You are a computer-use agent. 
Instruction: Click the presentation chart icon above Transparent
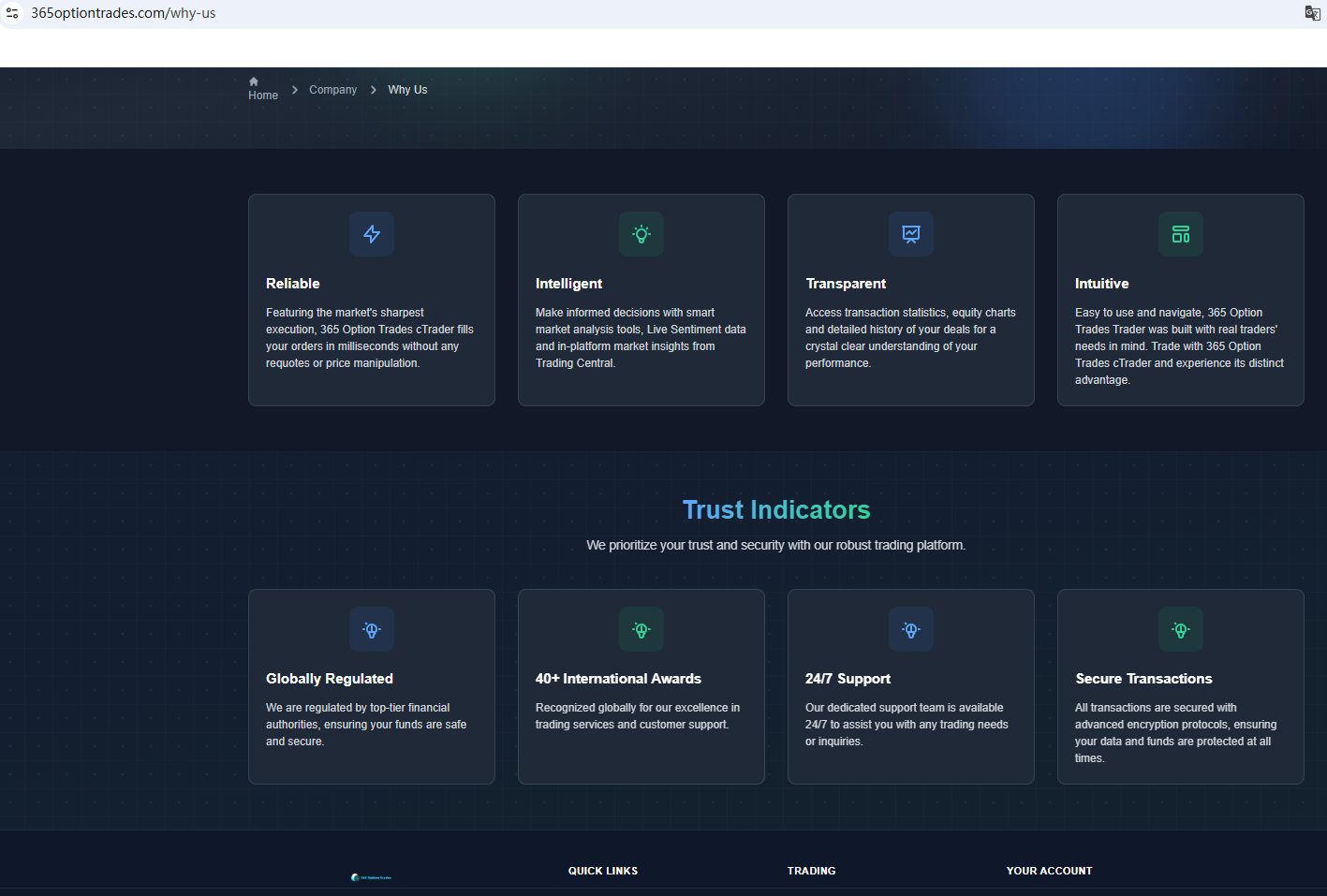(x=911, y=234)
